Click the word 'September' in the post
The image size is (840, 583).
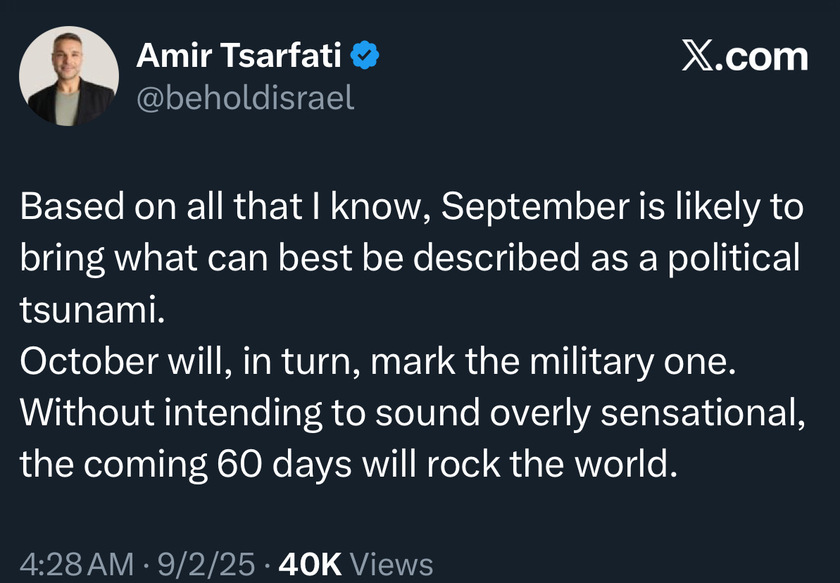coord(535,207)
